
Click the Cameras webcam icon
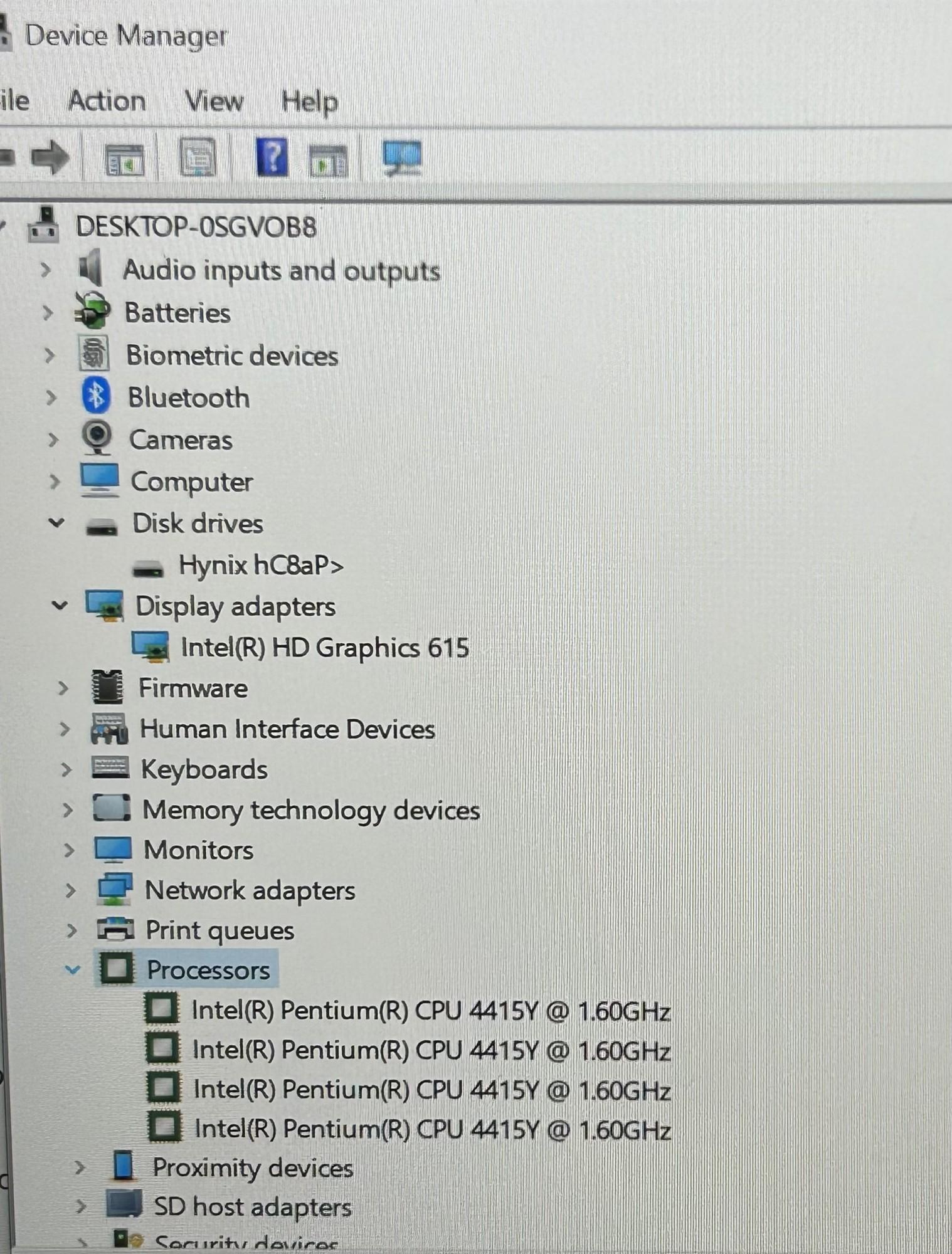(97, 438)
